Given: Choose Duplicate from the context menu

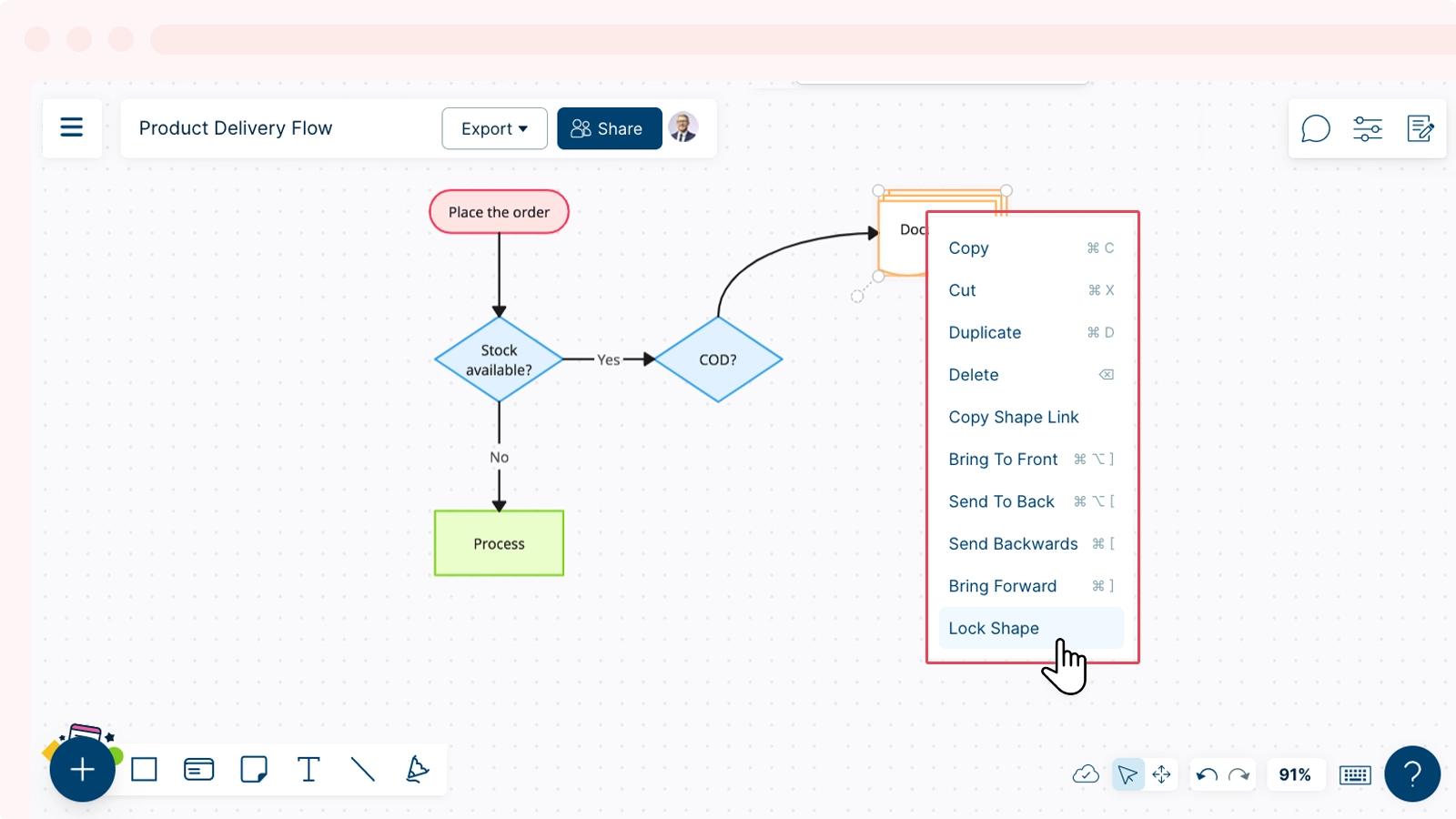Looking at the screenshot, I should 1031,333.
